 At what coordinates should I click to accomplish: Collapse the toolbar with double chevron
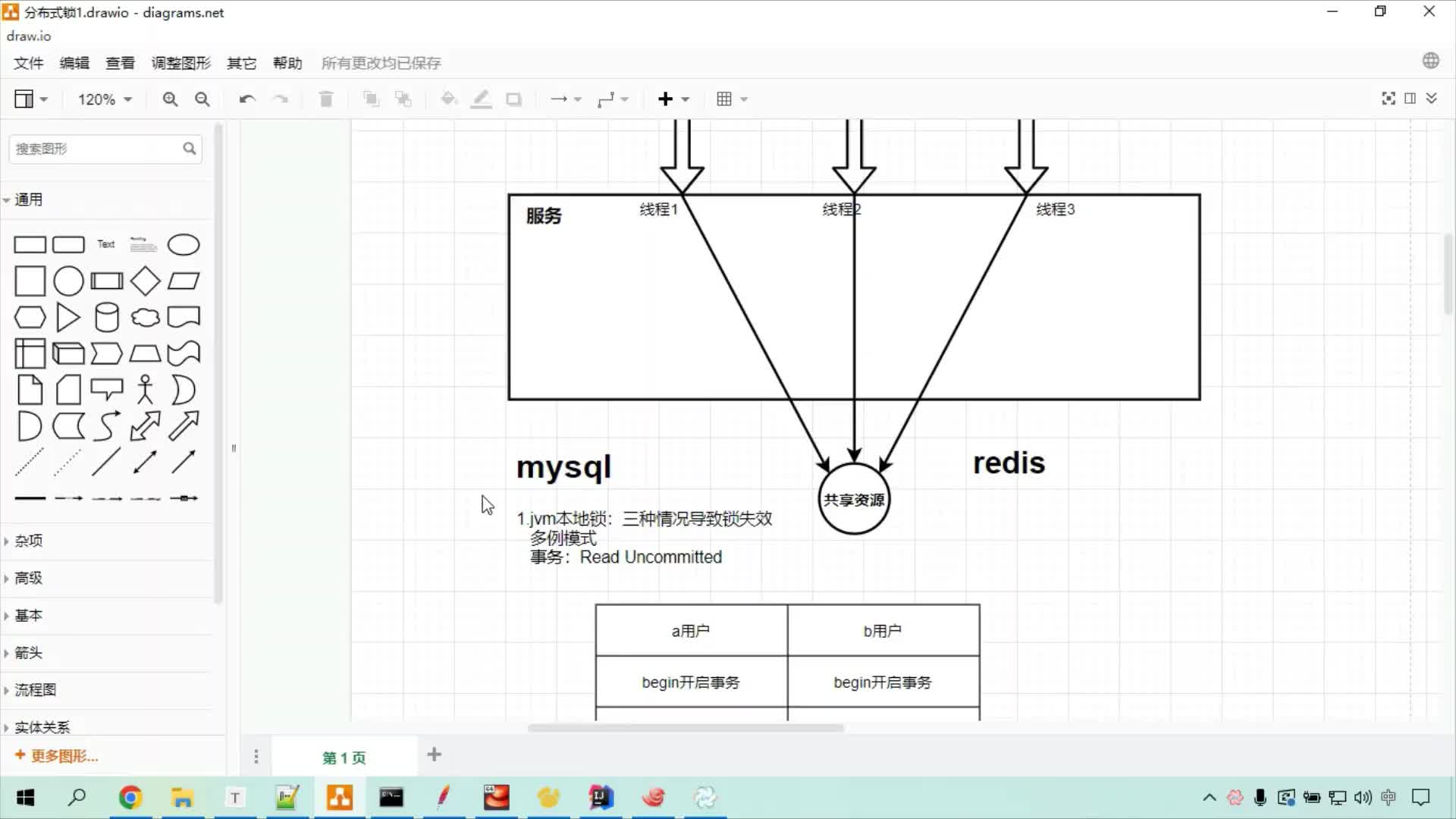point(1432,99)
